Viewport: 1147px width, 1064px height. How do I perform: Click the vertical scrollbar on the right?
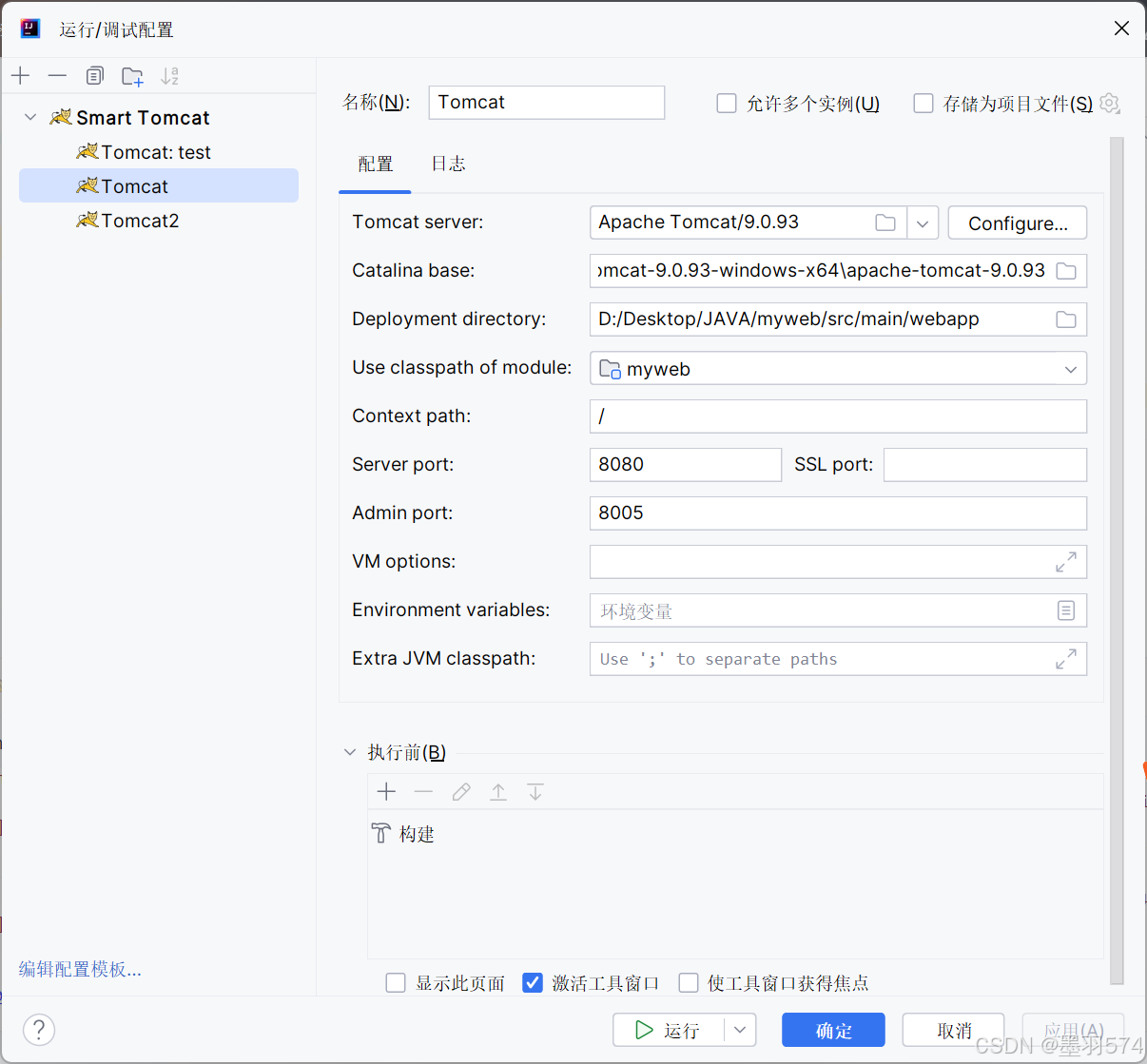(x=1117, y=561)
